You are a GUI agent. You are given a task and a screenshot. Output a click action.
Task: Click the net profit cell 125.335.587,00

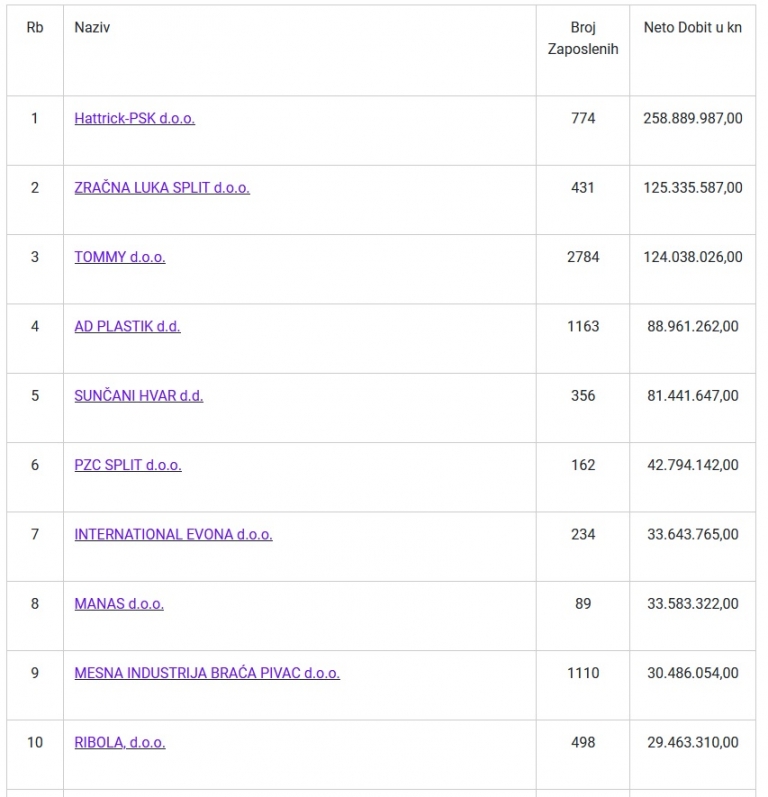point(693,188)
